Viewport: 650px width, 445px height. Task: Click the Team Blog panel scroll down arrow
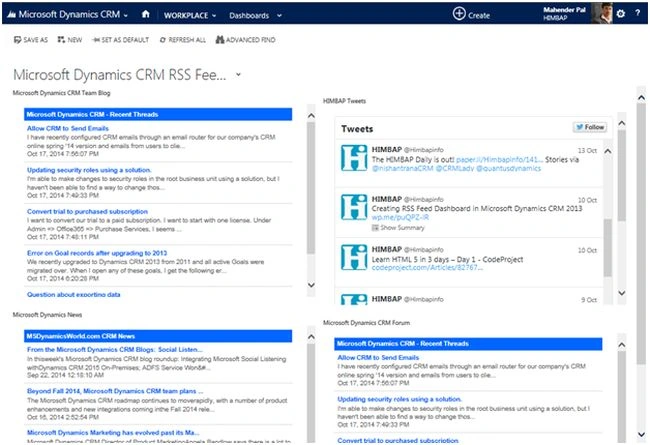tap(311, 285)
